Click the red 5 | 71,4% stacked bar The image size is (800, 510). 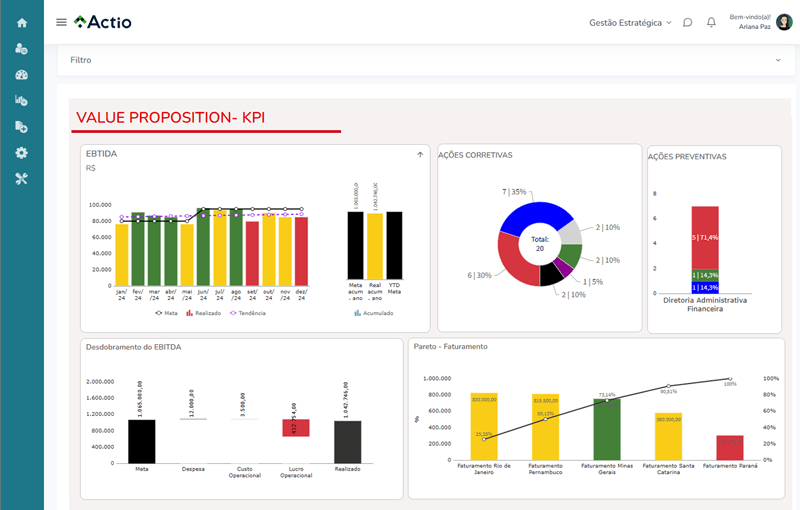pyautogui.click(x=705, y=237)
